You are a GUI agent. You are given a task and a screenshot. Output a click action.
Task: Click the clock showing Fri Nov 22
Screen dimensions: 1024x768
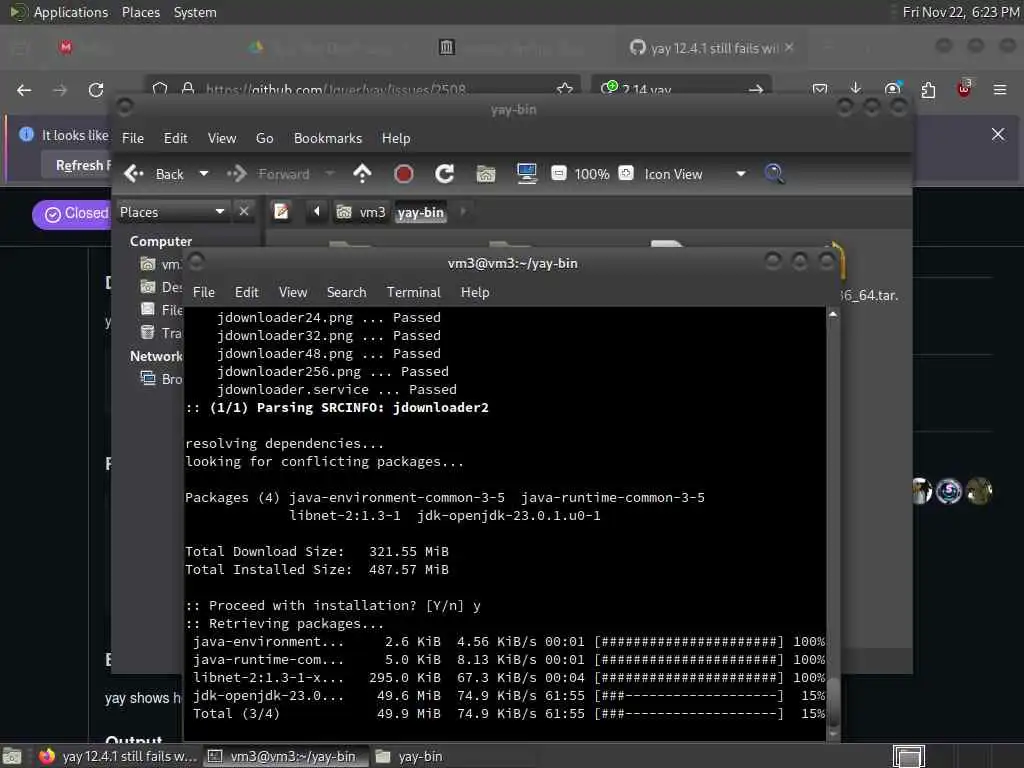[x=961, y=12]
